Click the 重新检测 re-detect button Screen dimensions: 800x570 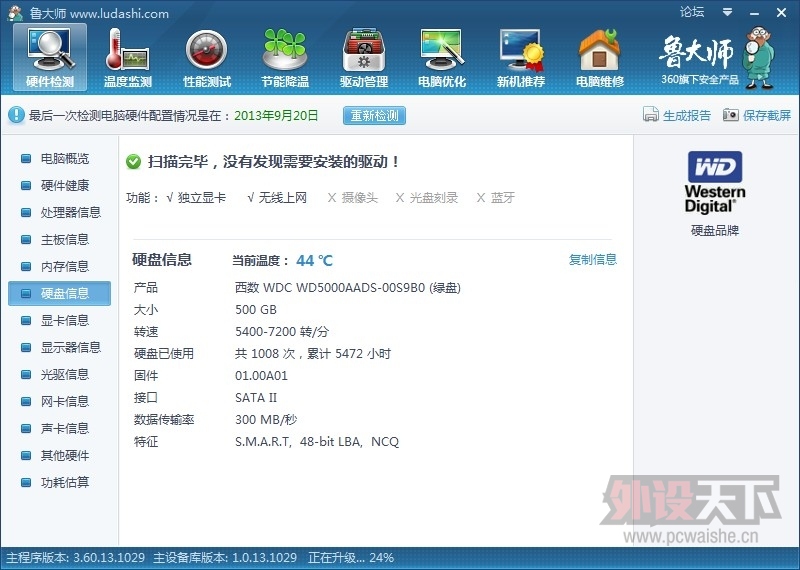(374, 115)
